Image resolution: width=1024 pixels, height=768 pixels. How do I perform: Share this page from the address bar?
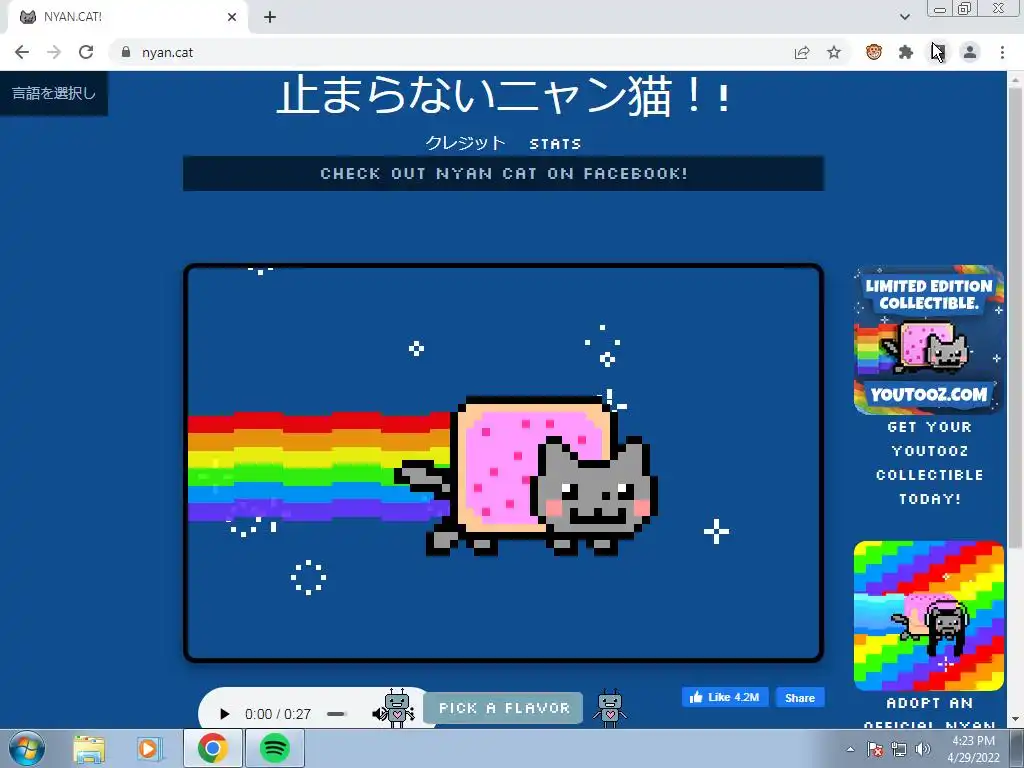pos(802,52)
